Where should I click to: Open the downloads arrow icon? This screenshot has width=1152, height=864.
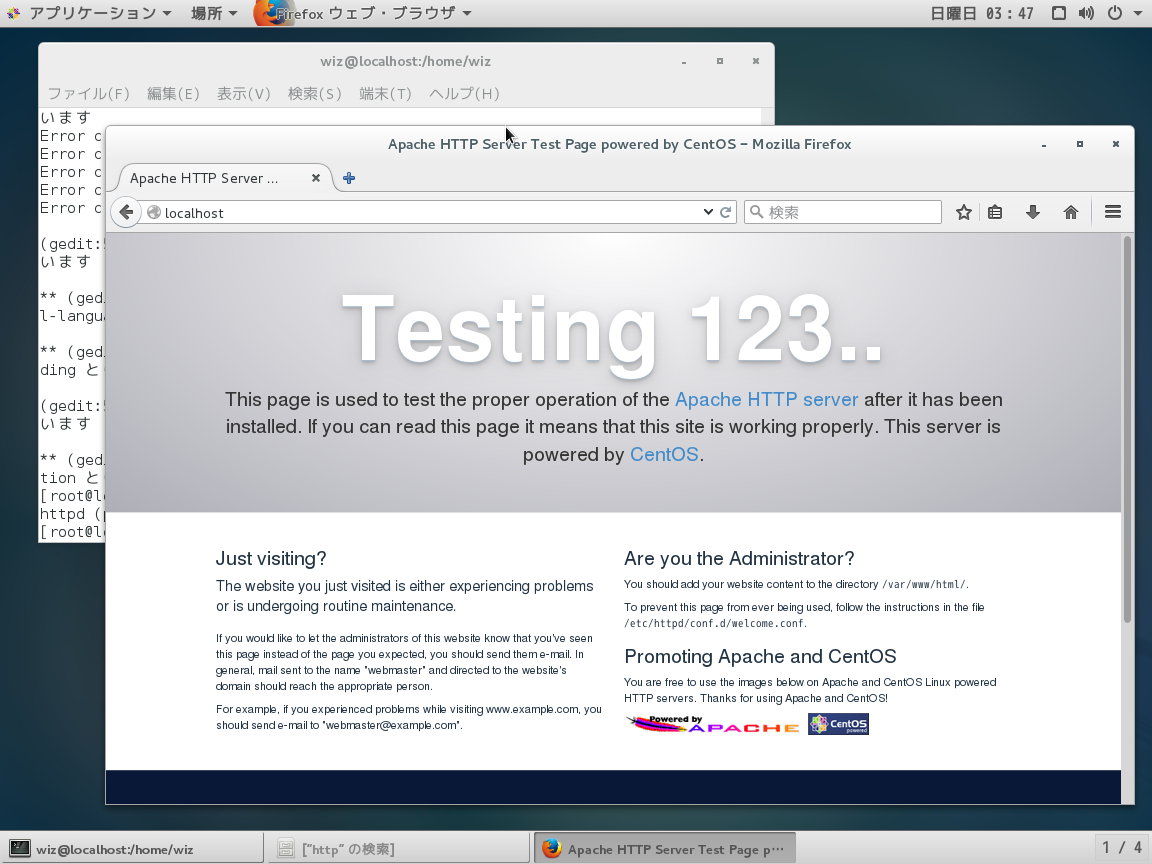1033,212
